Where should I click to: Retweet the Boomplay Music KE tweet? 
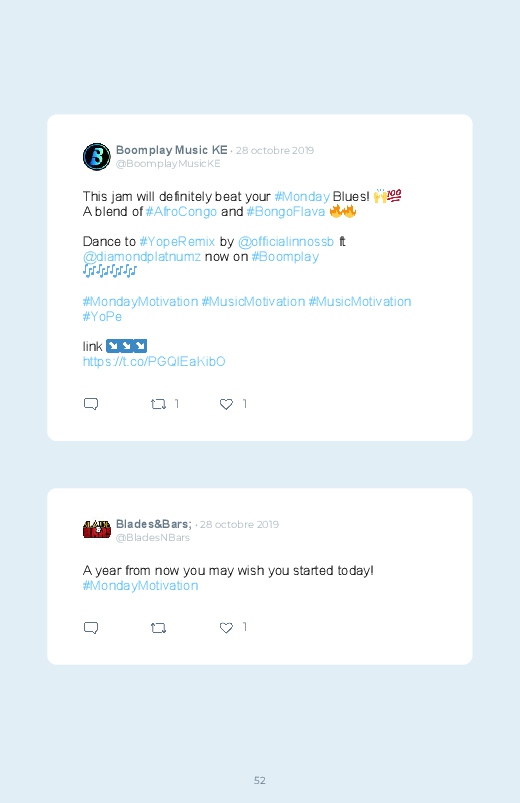coord(158,404)
